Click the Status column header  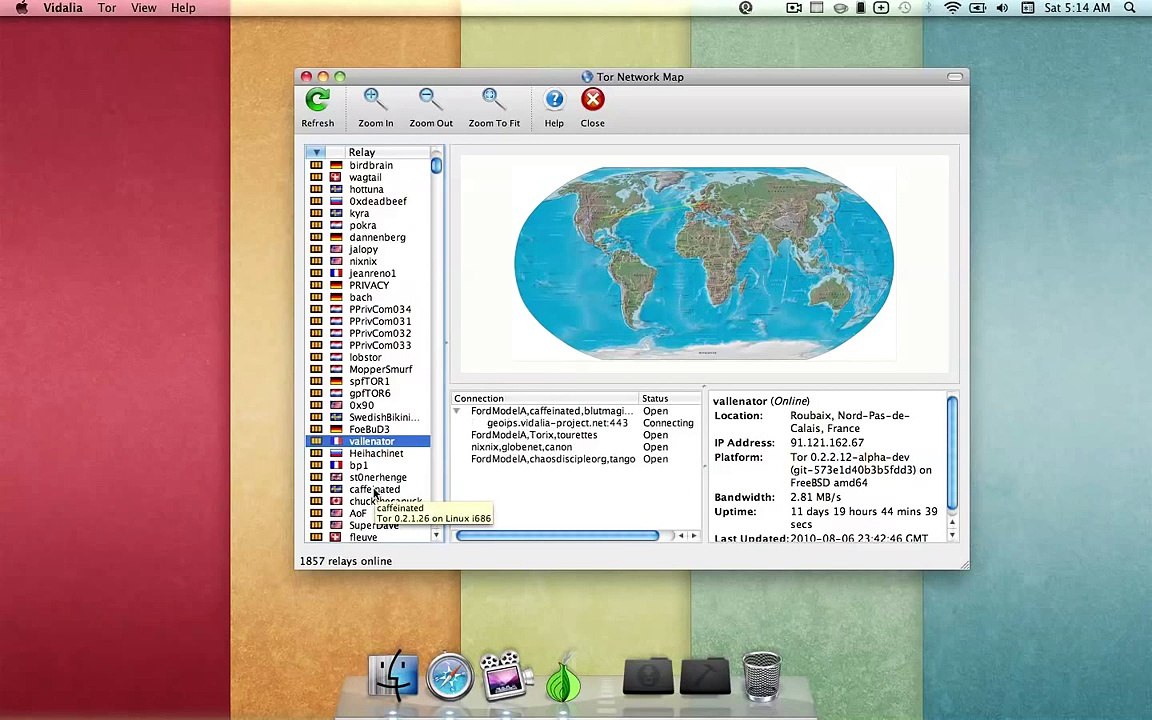pos(669,398)
